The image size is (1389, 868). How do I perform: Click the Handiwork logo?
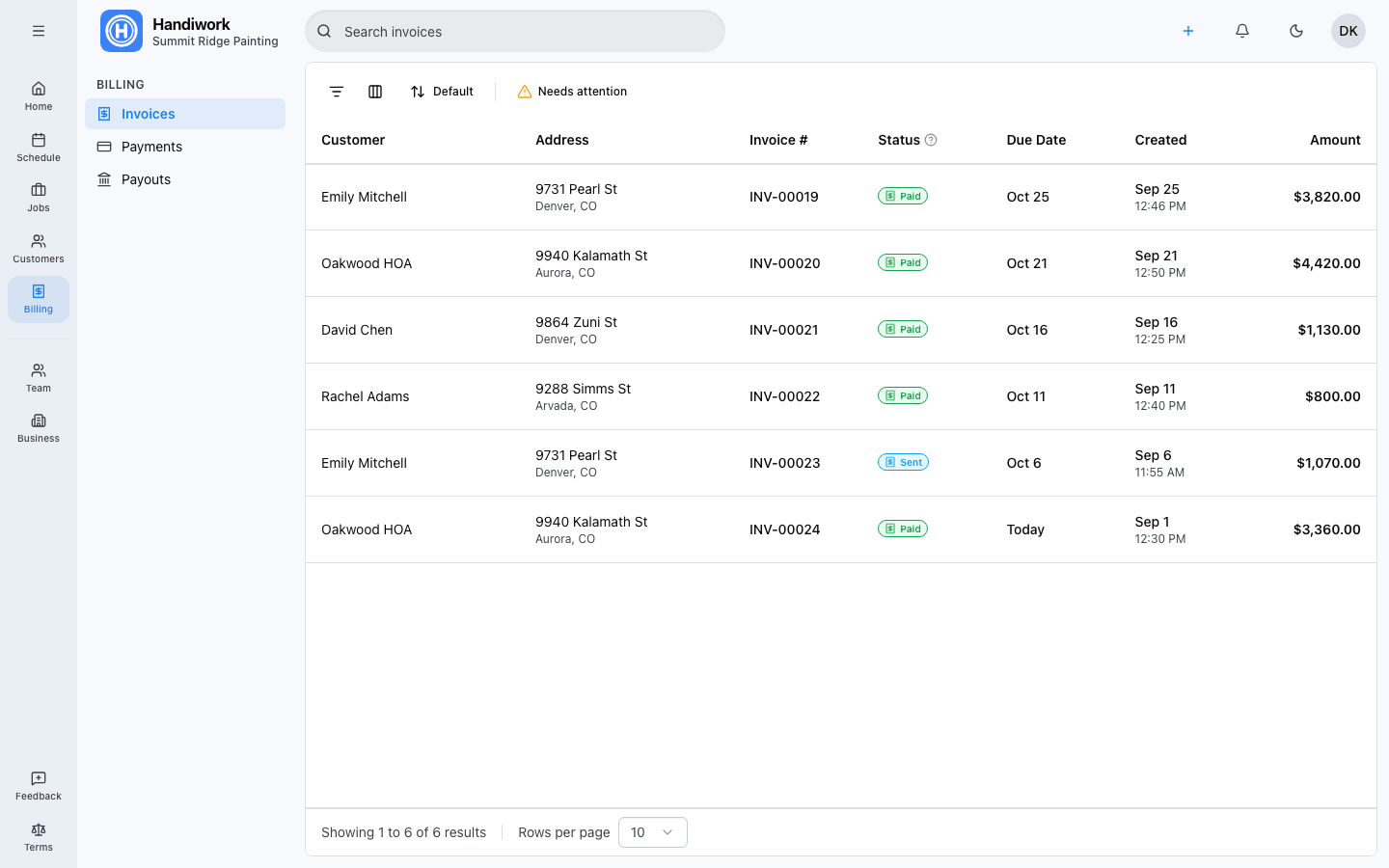tap(122, 31)
